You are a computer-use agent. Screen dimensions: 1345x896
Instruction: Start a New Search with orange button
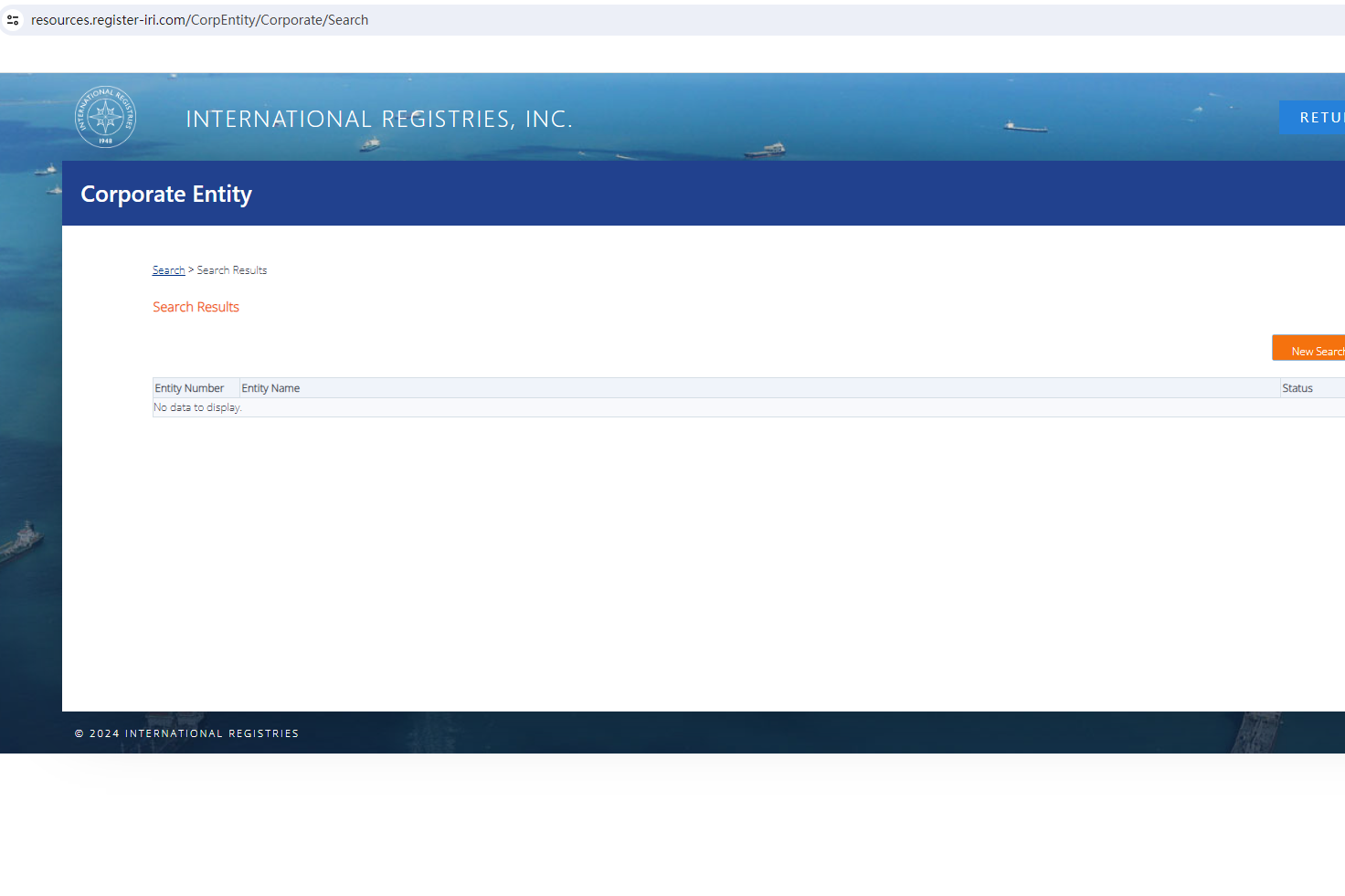1308,348
